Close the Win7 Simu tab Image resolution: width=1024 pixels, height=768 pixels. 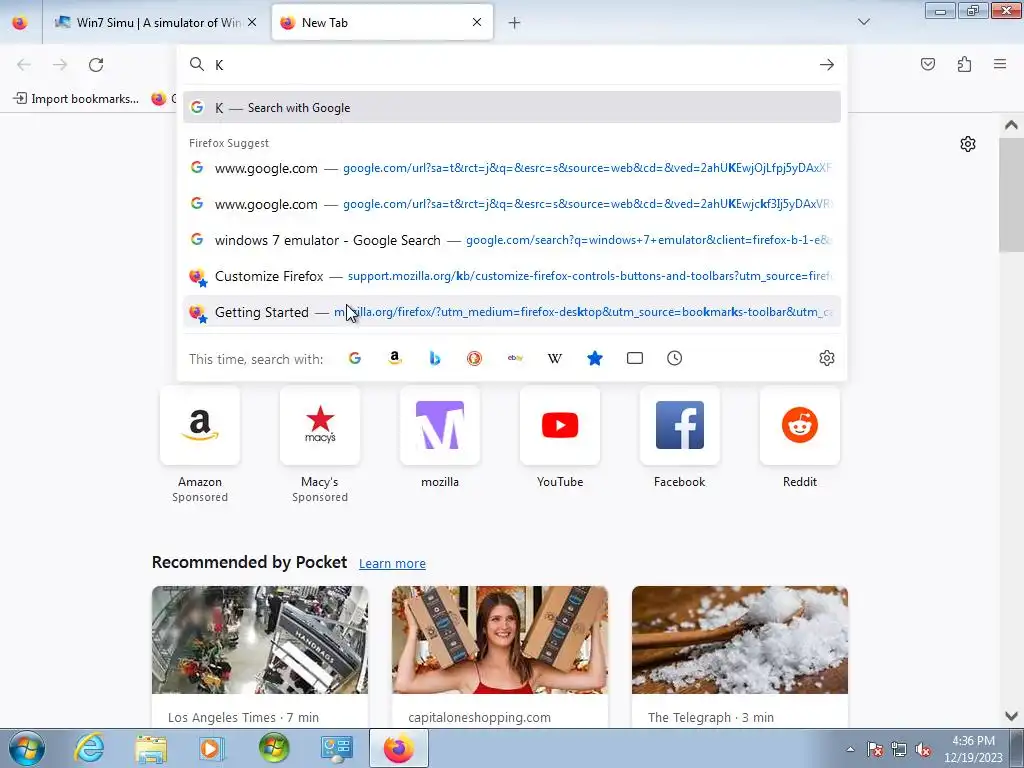(252, 22)
